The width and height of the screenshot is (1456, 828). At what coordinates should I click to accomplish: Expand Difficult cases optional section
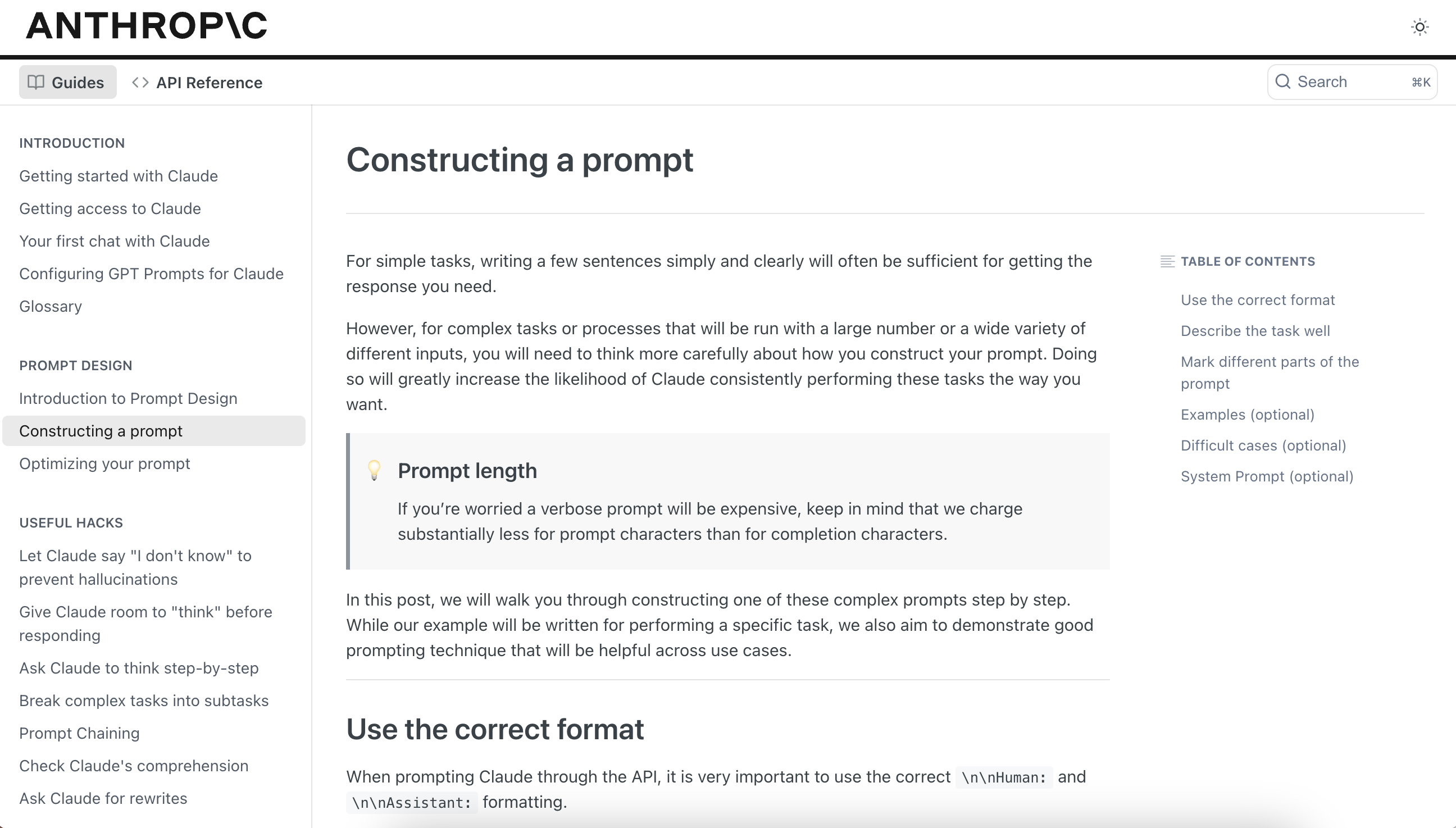1262,445
